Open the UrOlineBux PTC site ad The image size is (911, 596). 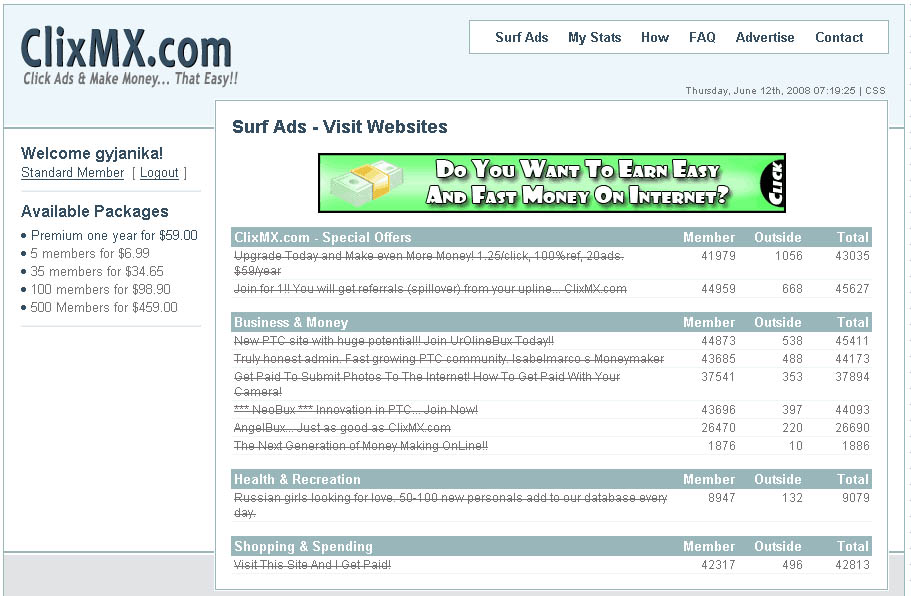(x=394, y=340)
